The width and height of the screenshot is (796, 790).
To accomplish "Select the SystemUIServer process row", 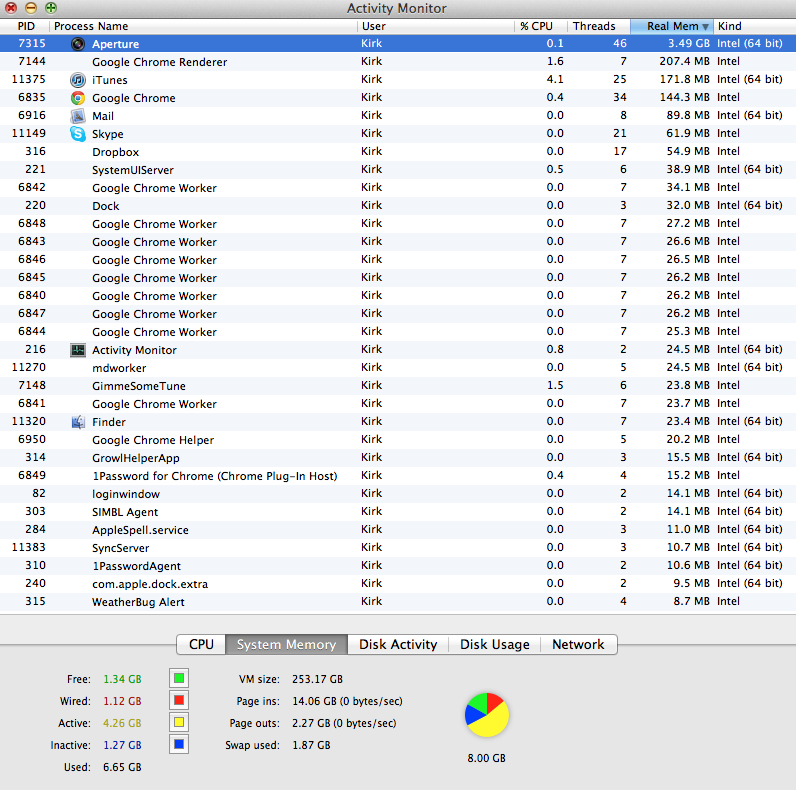I will 398,170.
